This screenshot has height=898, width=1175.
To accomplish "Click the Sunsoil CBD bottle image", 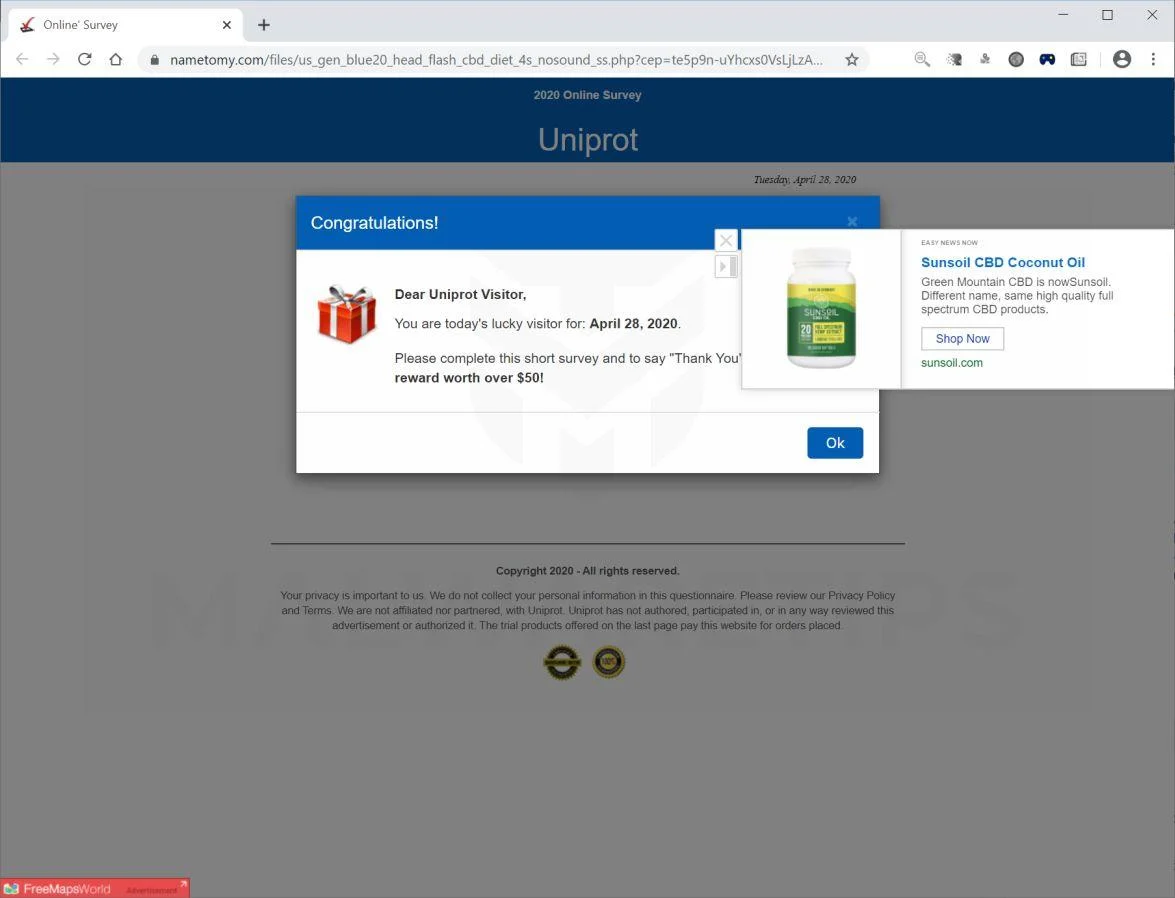I will click(x=821, y=308).
